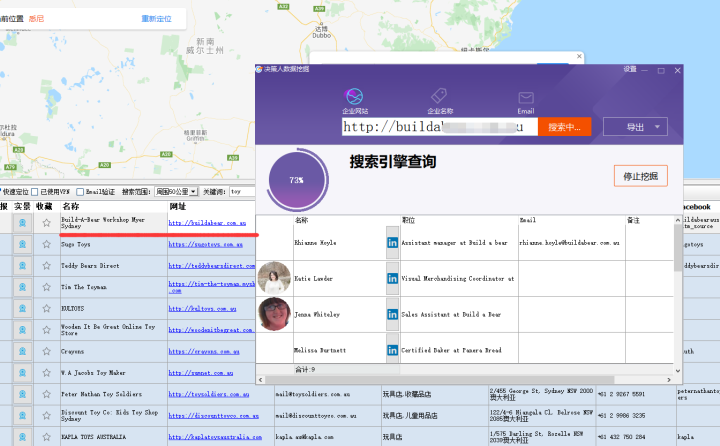720x446 pixels.
Task: Open the kaplatoysaustralia.com link
Action: [215, 437]
